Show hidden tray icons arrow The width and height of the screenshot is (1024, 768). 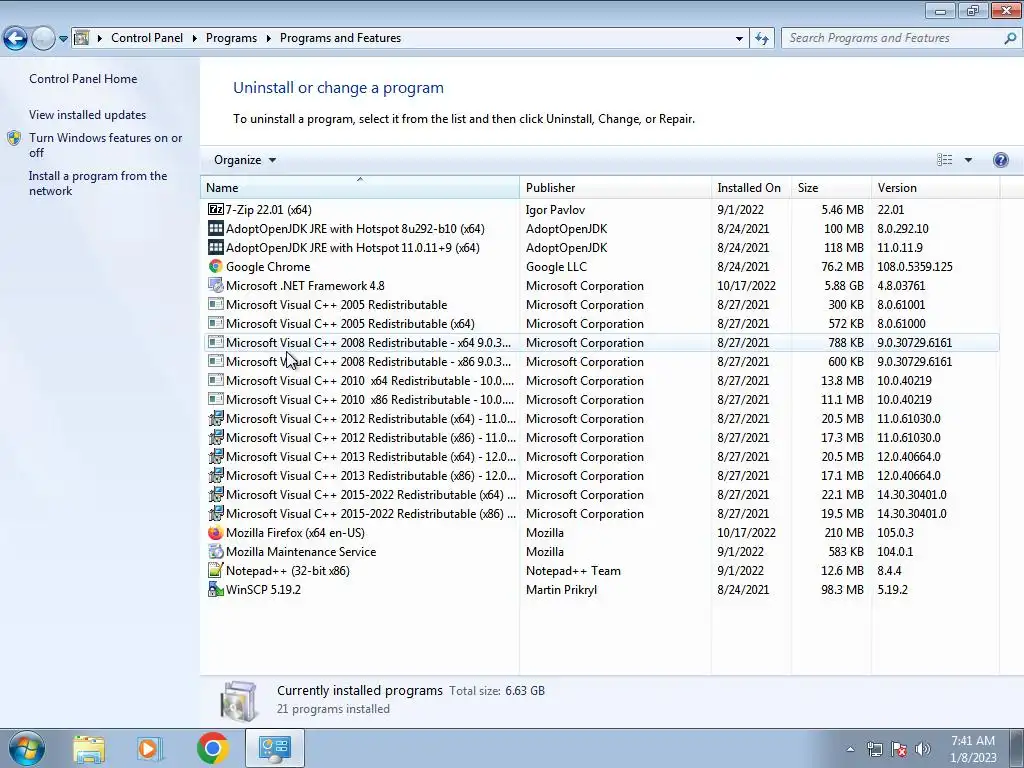point(850,749)
